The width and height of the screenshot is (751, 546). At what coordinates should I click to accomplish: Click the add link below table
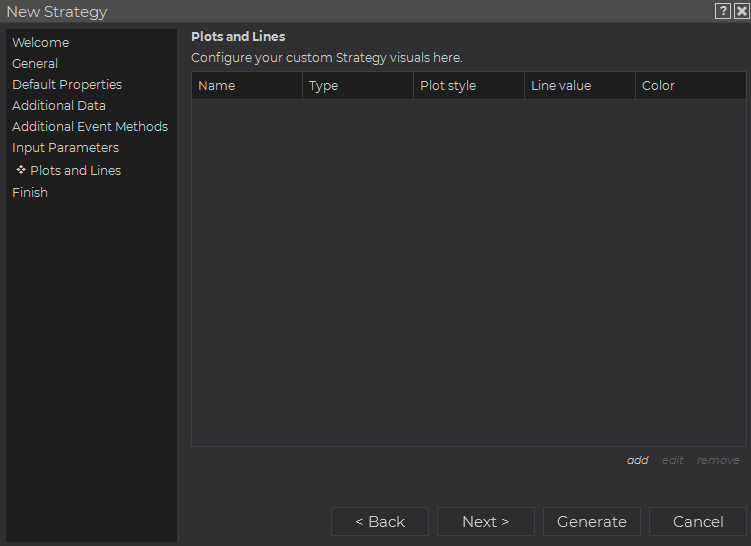(637, 460)
